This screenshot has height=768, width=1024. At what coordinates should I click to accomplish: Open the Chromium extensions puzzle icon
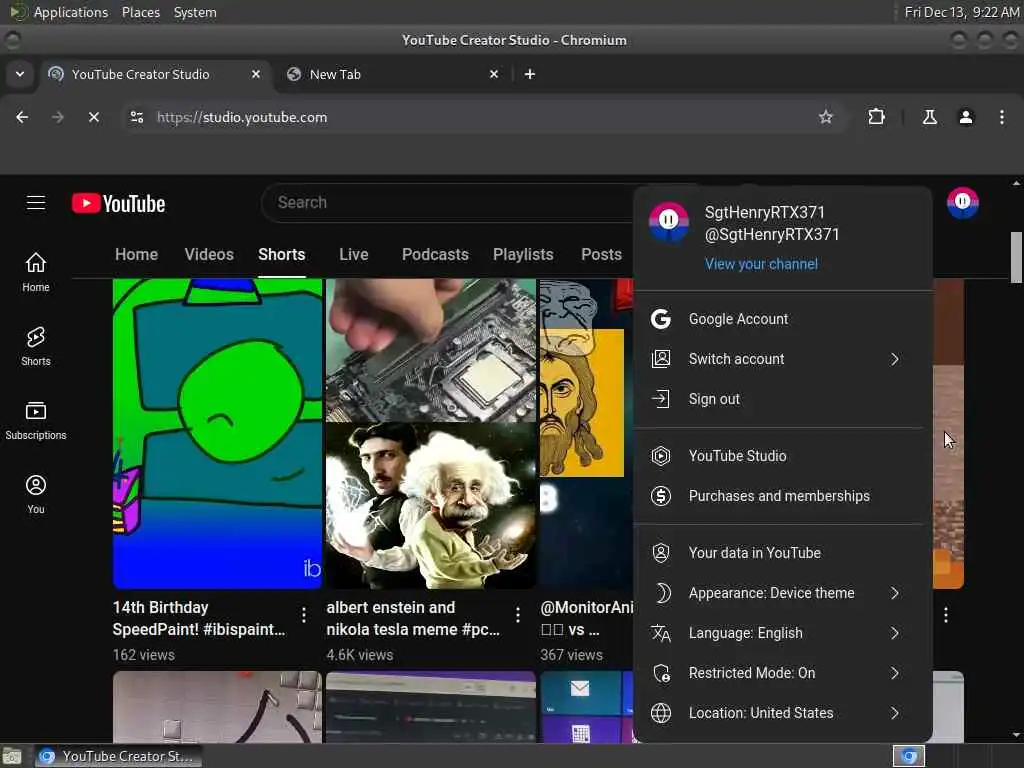pos(876,117)
